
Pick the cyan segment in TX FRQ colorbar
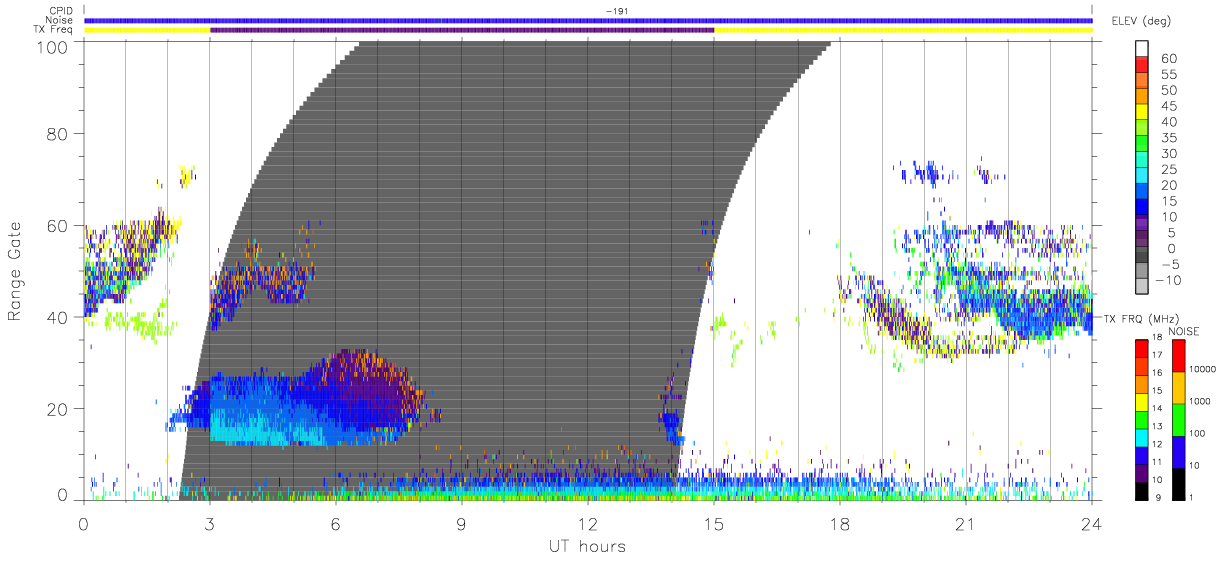[x=1140, y=436]
